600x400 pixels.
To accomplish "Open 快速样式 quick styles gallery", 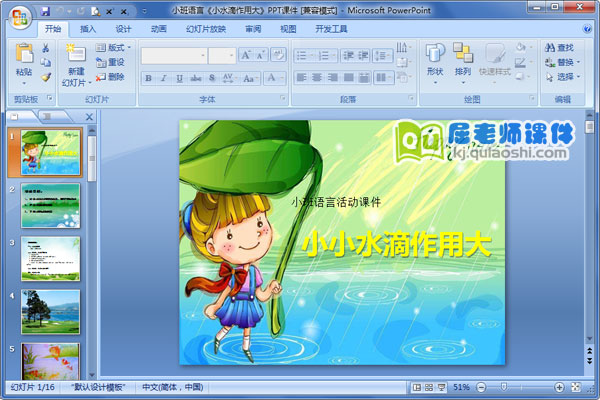I will point(495,63).
